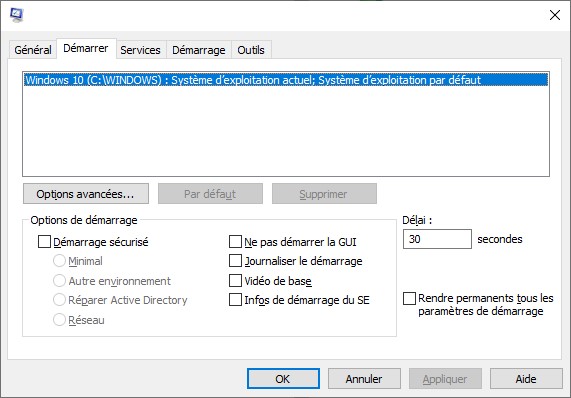Select the Windows 10 (C:\WINDOWS) boot entry

click(286, 80)
